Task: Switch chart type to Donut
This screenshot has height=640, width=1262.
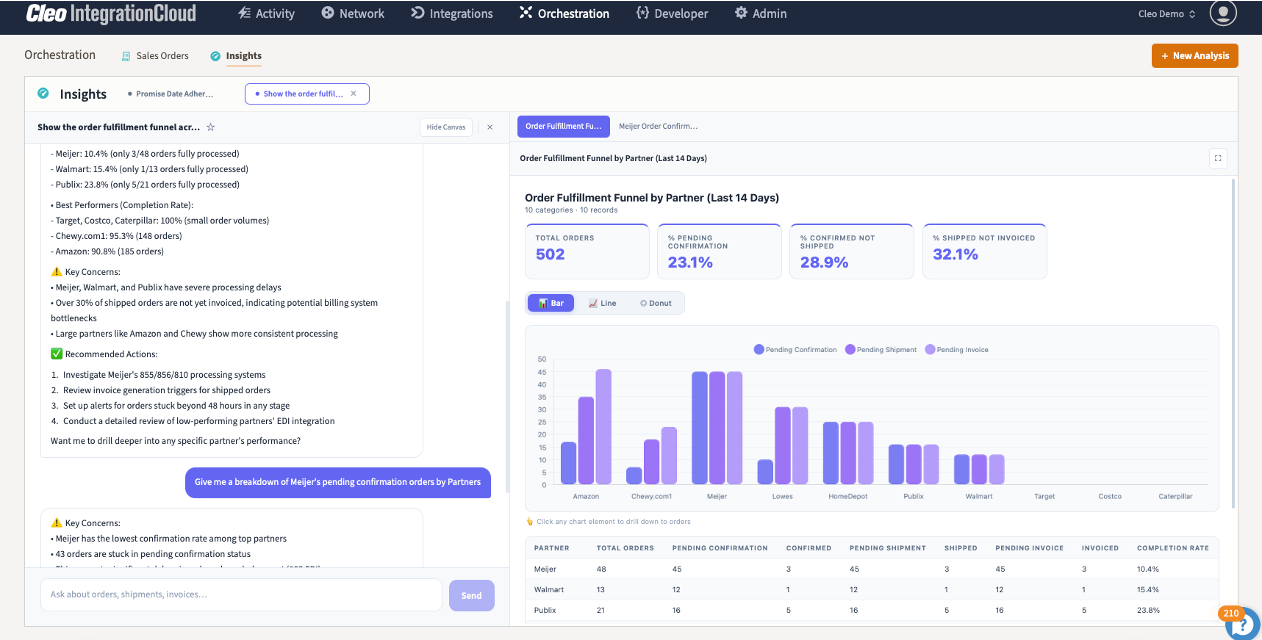Action: [x=656, y=303]
